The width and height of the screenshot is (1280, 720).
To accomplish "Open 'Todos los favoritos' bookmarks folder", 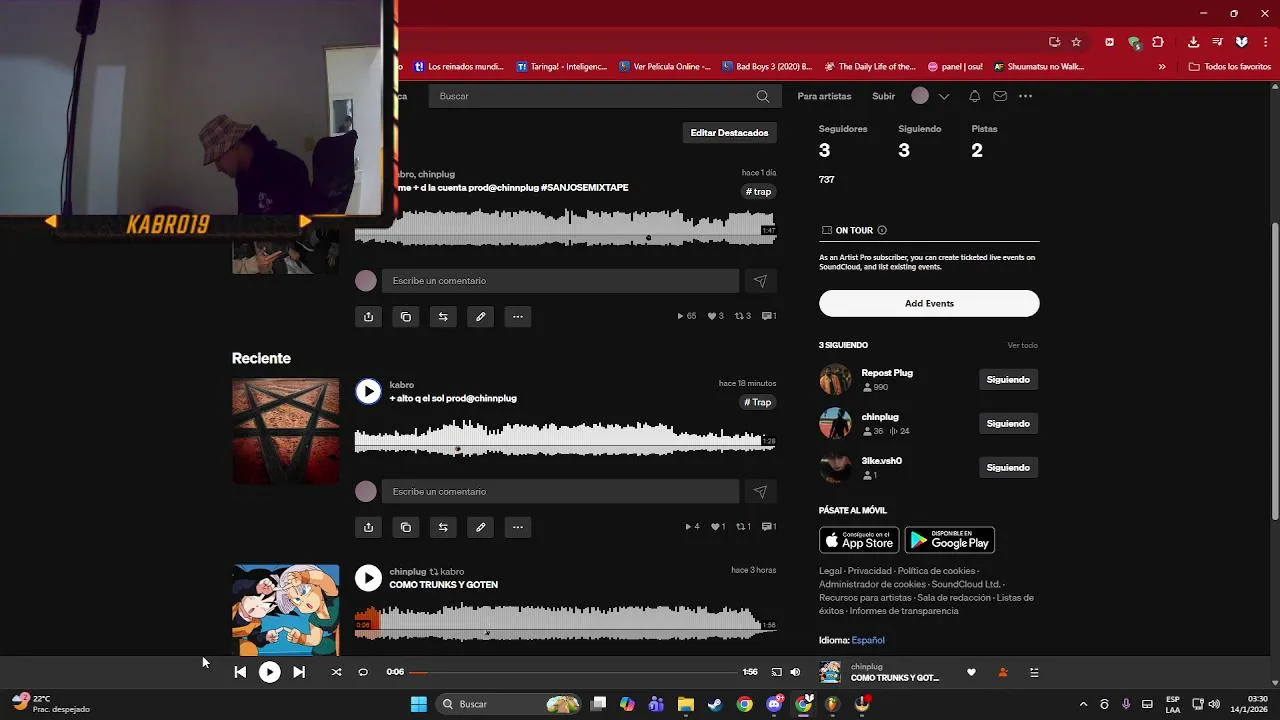I will coord(1230,67).
